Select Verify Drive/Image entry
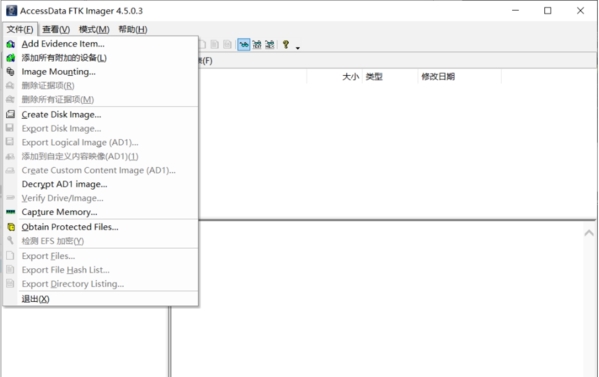This screenshot has width=599, height=377. point(100,198)
